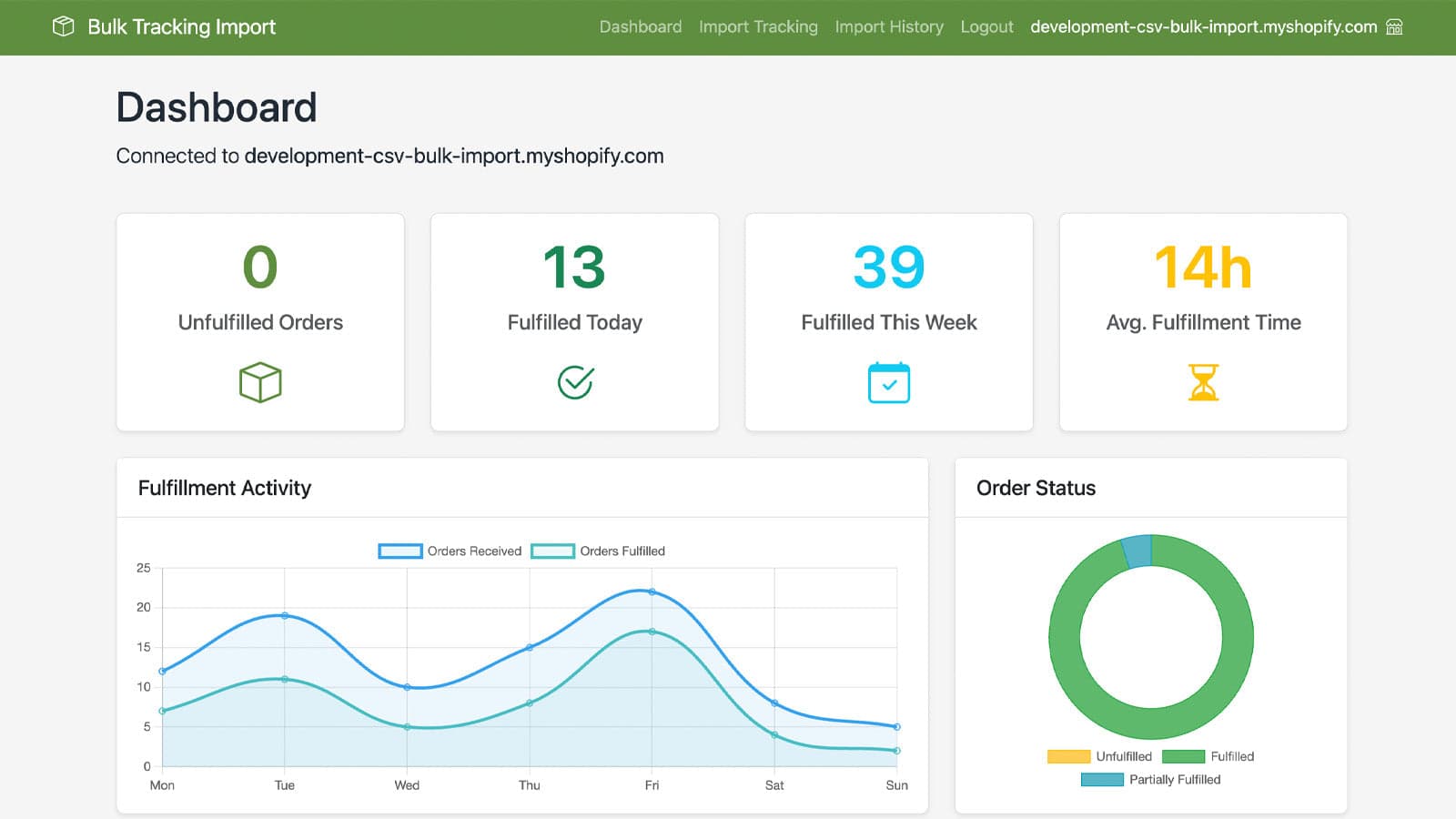Click the Logout link

point(986,26)
